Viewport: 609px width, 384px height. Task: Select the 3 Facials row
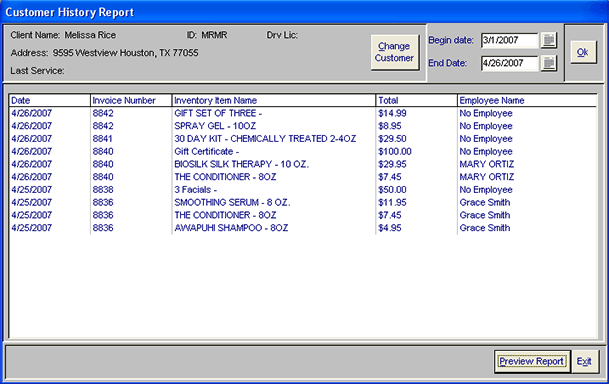[303, 190]
